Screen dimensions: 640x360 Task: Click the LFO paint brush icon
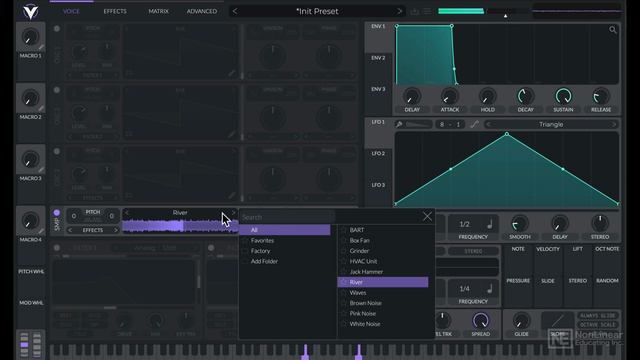(x=399, y=124)
